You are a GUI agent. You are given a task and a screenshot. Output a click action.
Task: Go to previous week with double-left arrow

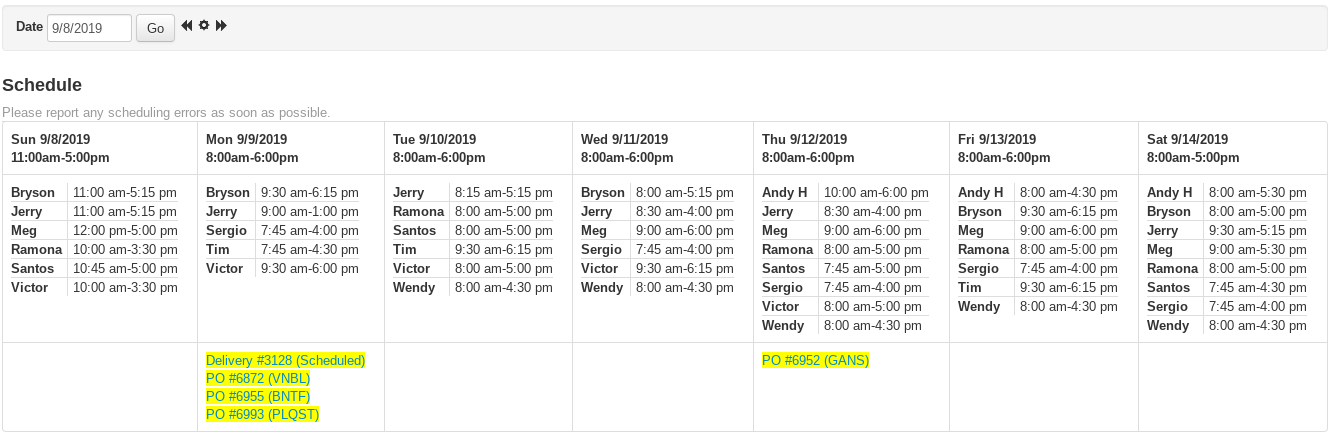coord(187,26)
